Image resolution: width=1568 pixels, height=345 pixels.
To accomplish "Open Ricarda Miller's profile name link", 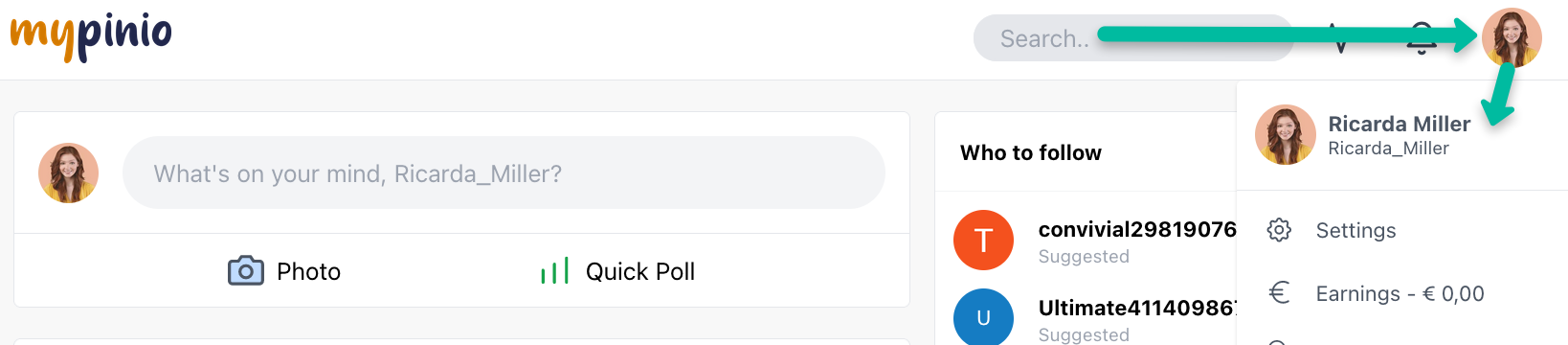I will 1399,124.
